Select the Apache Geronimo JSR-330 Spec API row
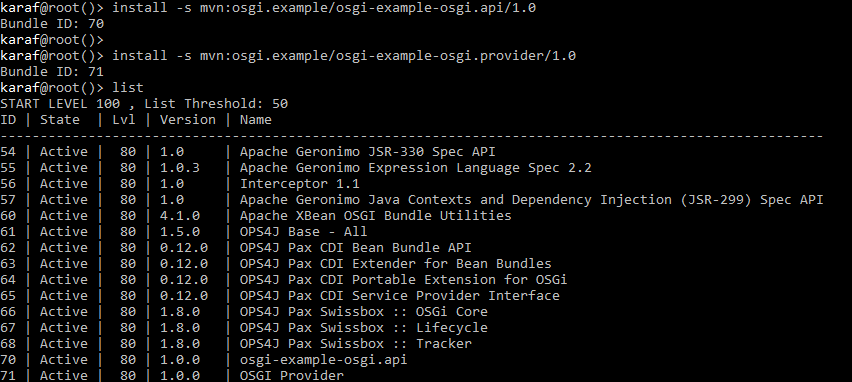The image size is (852, 382). pyautogui.click(x=248, y=152)
